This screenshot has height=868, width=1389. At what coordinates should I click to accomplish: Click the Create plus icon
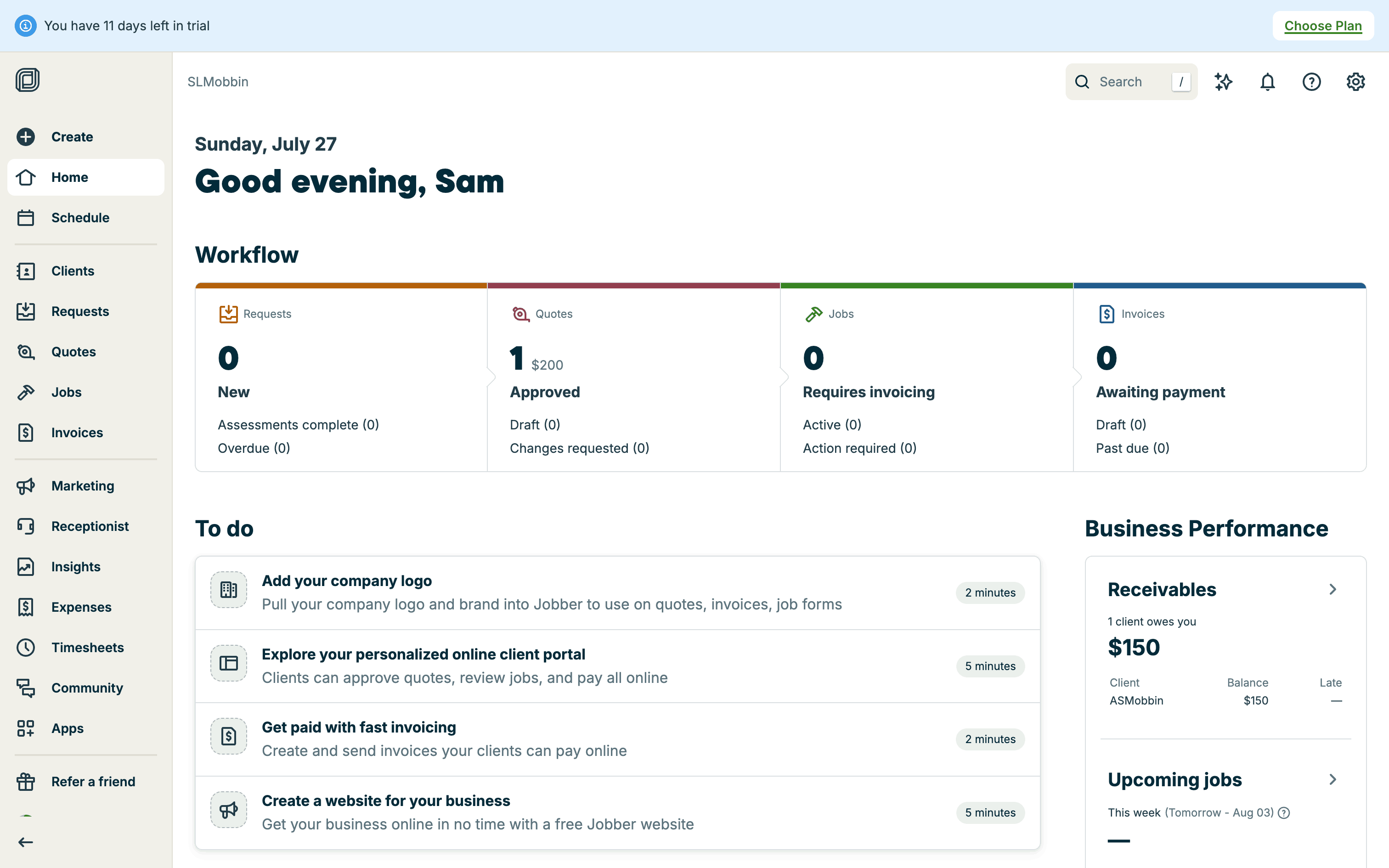click(x=26, y=137)
